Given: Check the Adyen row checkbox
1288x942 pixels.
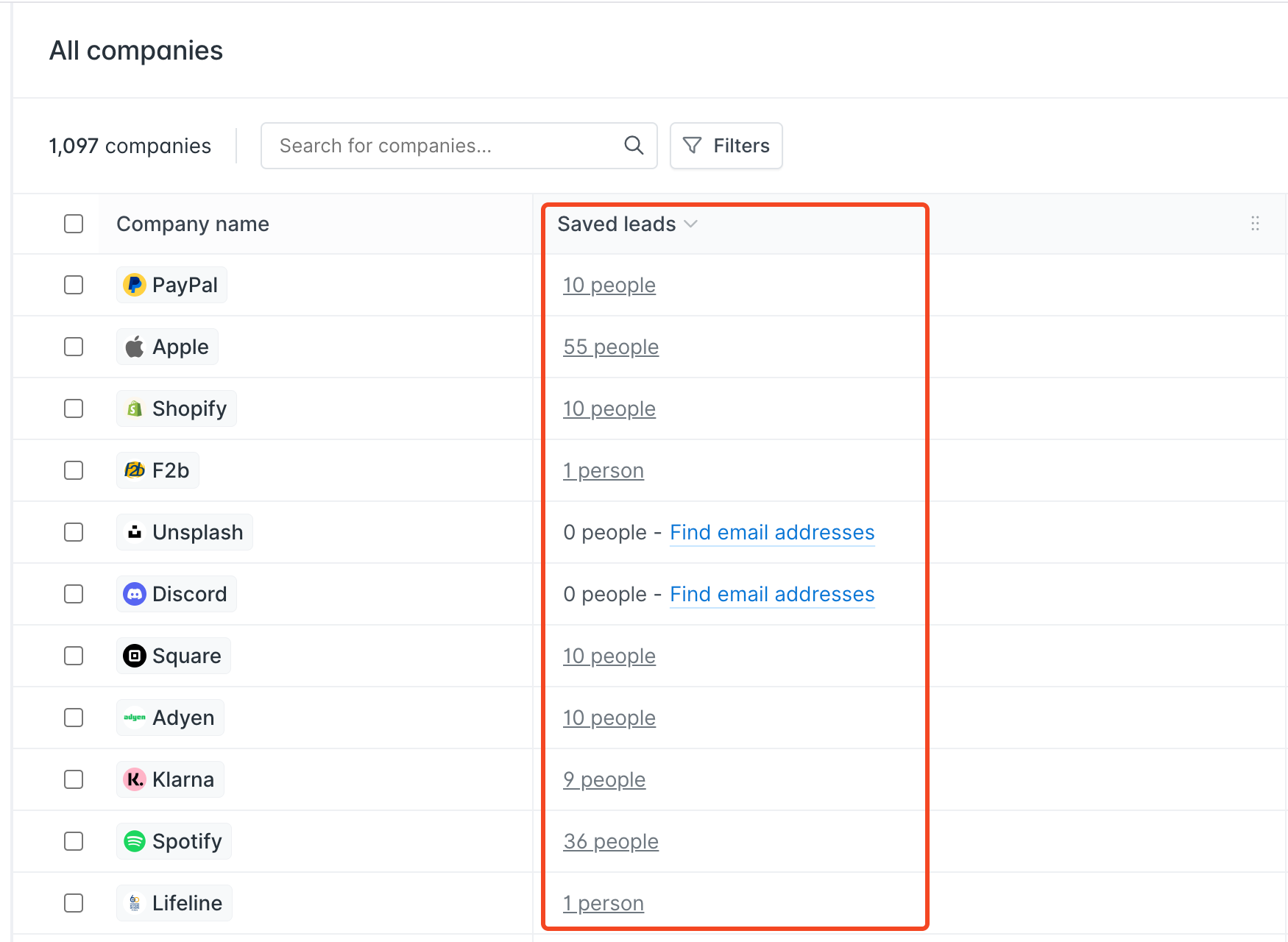Looking at the screenshot, I should coord(74,718).
